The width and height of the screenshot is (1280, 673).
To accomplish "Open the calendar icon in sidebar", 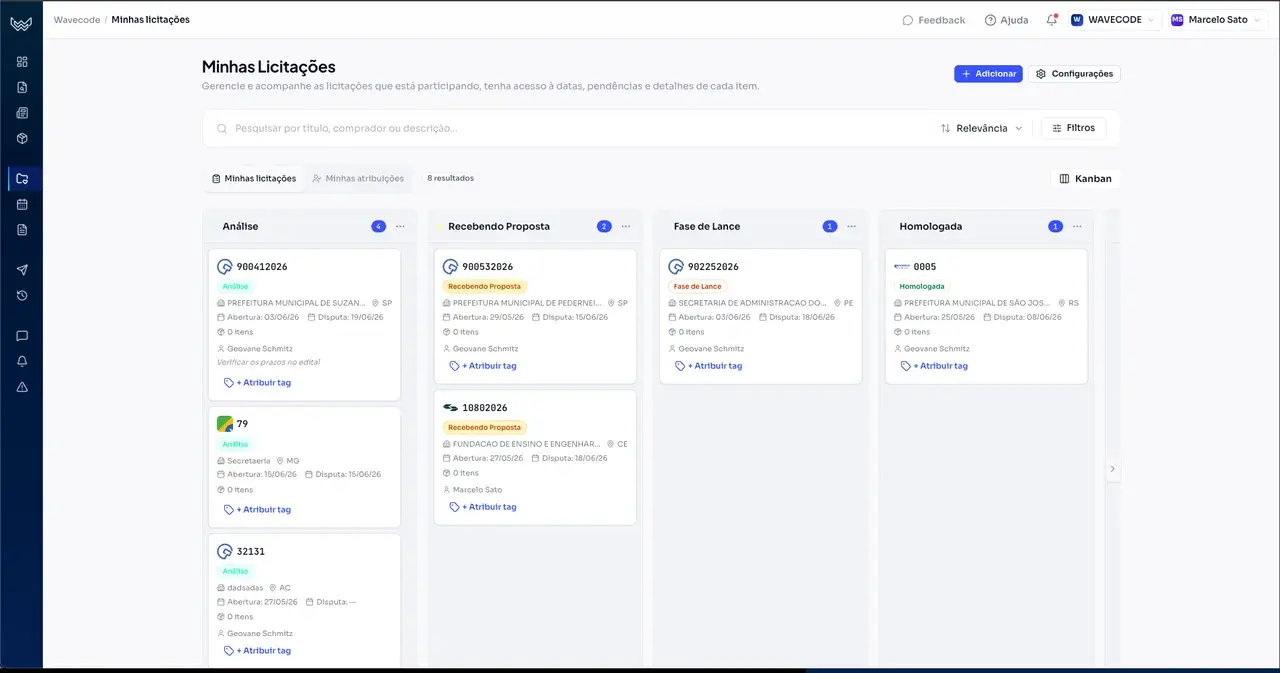I will click(x=22, y=204).
